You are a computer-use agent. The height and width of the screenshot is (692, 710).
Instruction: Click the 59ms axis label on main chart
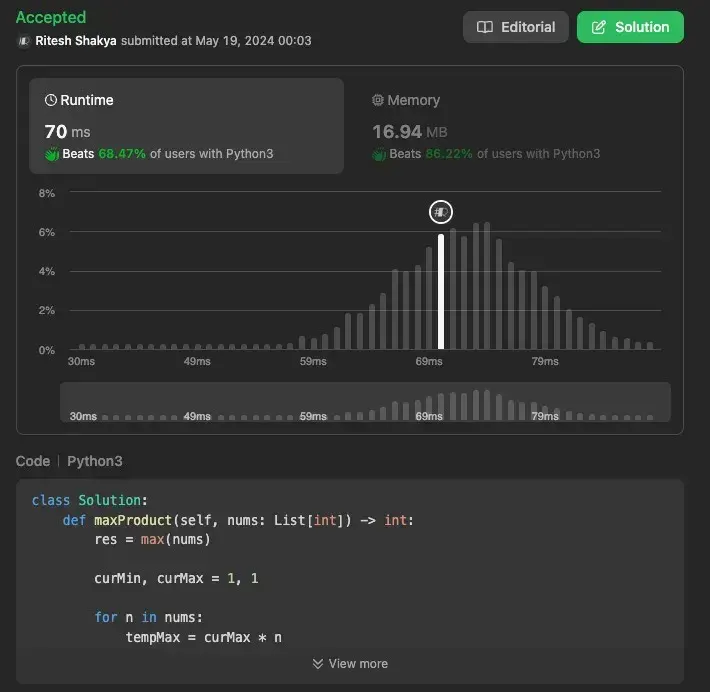[313, 361]
